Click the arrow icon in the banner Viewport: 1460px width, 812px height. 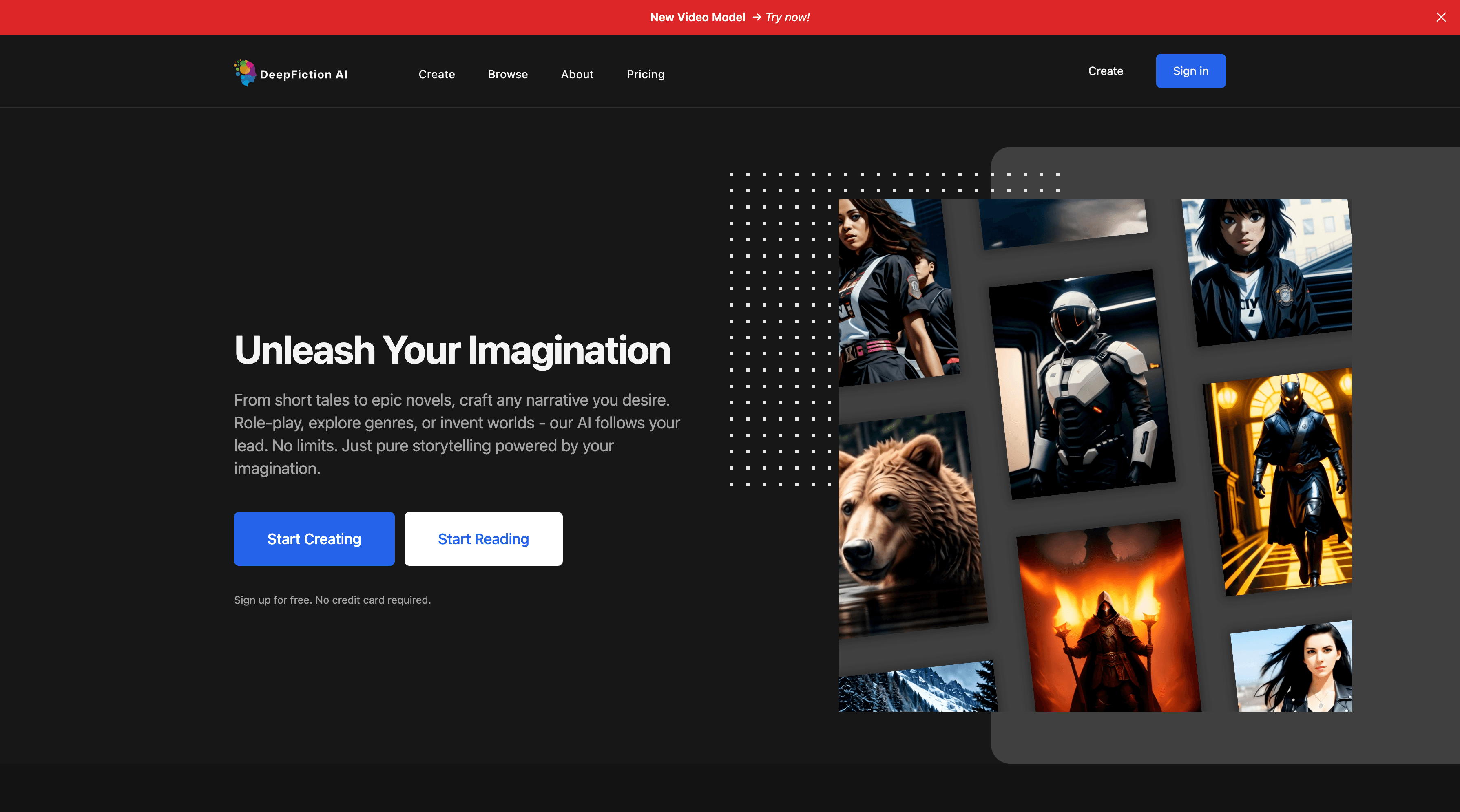756,17
